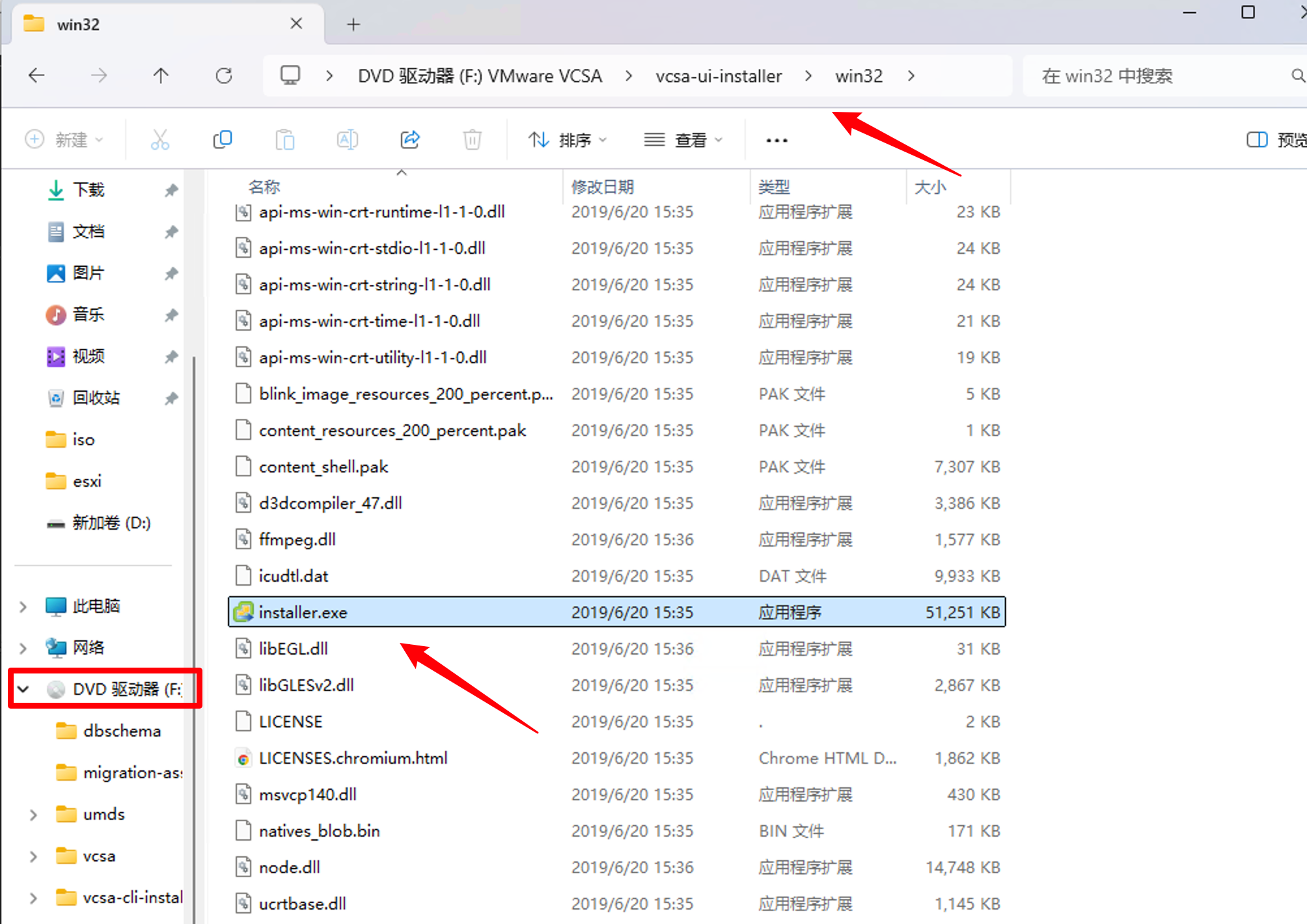Select libEGL.dll file
Image resolution: width=1307 pixels, height=924 pixels.
tap(616, 648)
